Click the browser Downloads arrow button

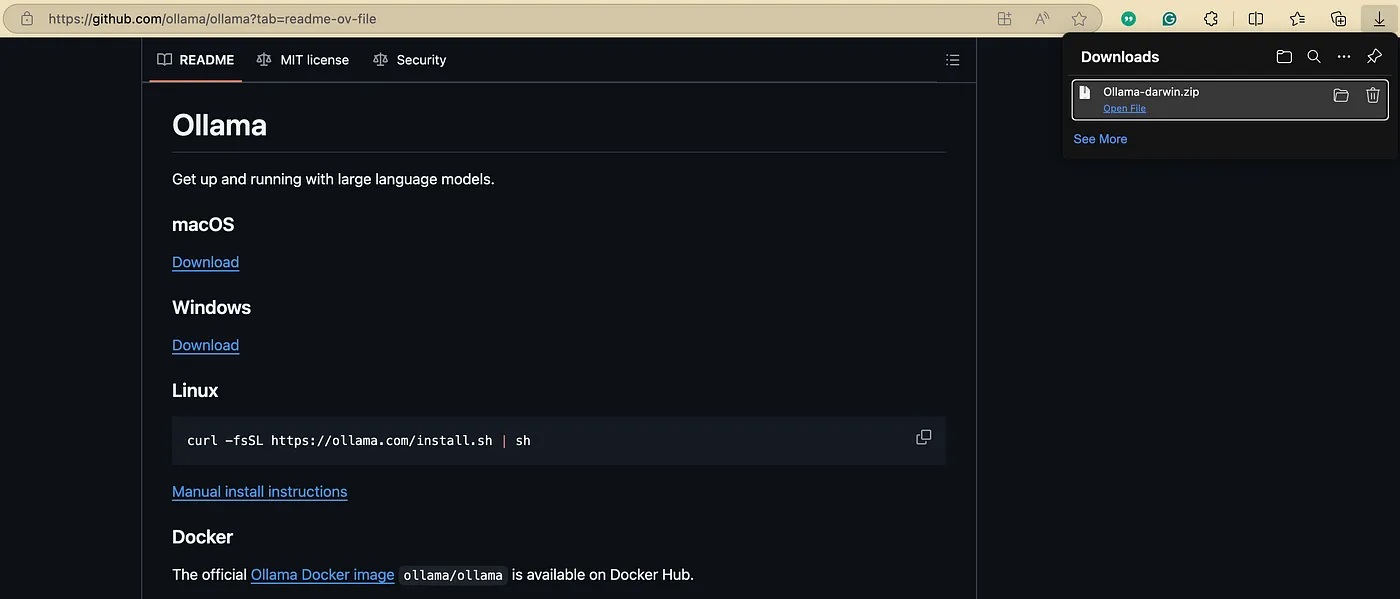pos(1379,19)
